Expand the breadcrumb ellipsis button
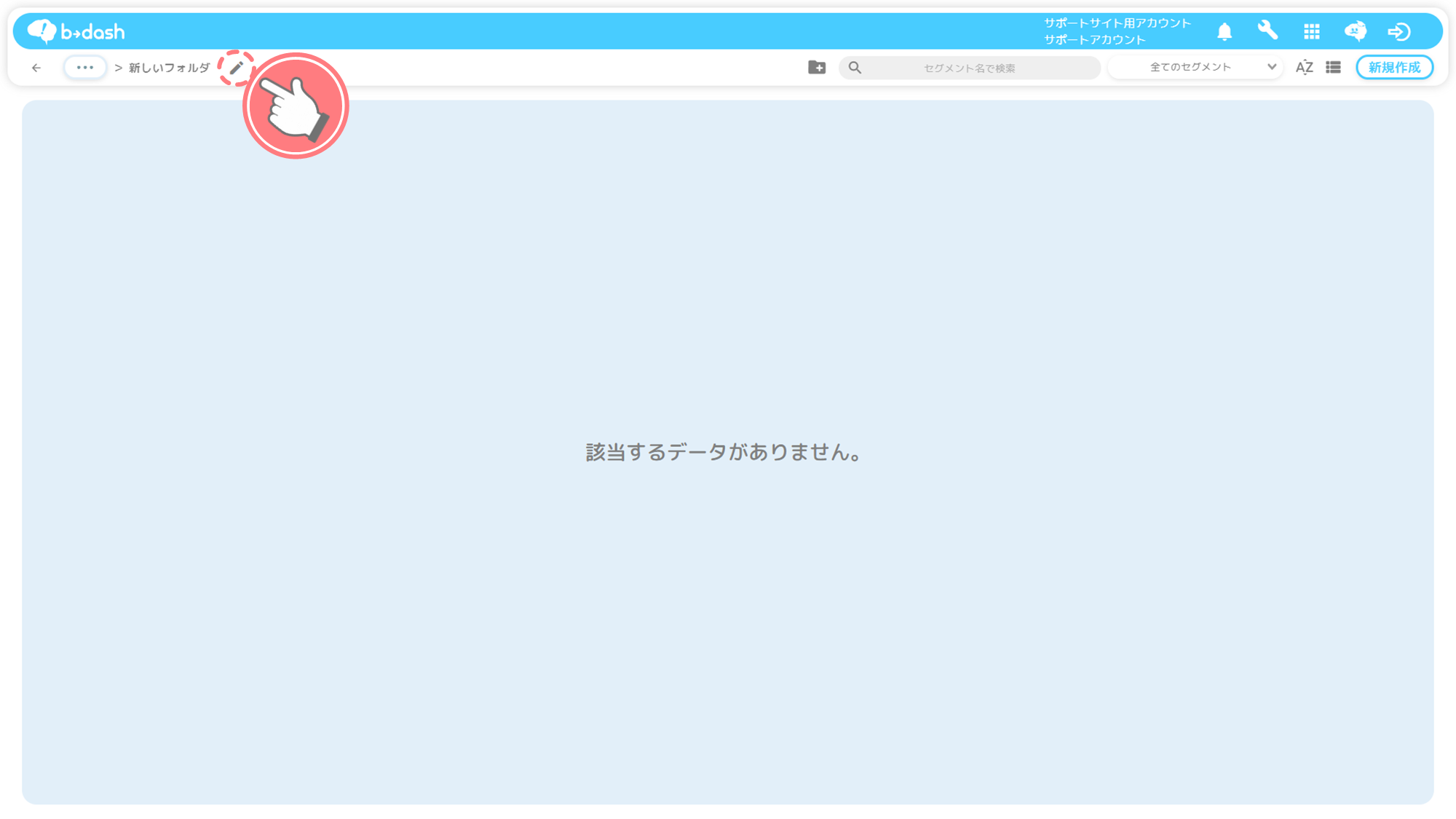 coord(85,68)
